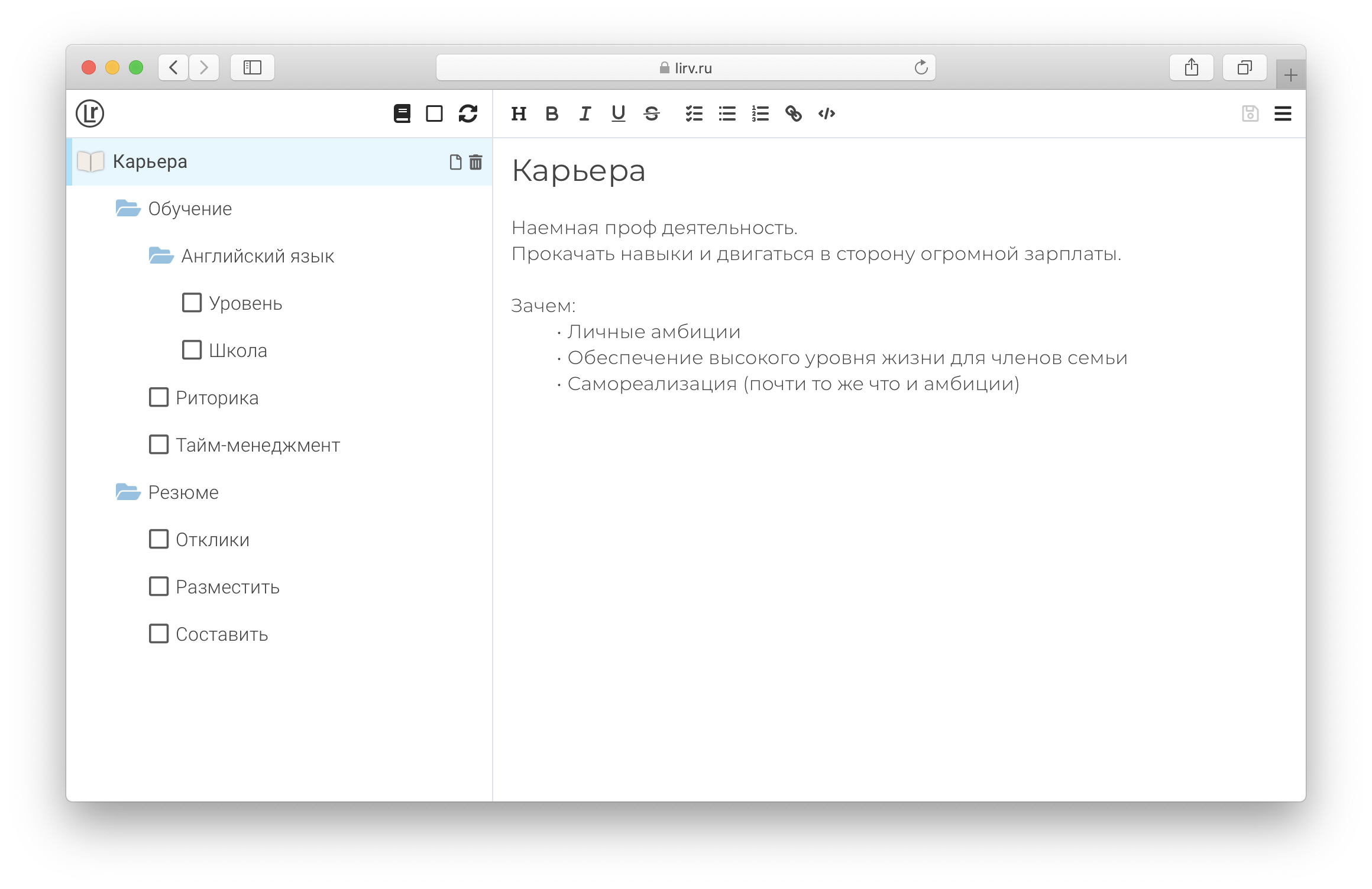Insert a checklist with task list icon

tap(694, 113)
